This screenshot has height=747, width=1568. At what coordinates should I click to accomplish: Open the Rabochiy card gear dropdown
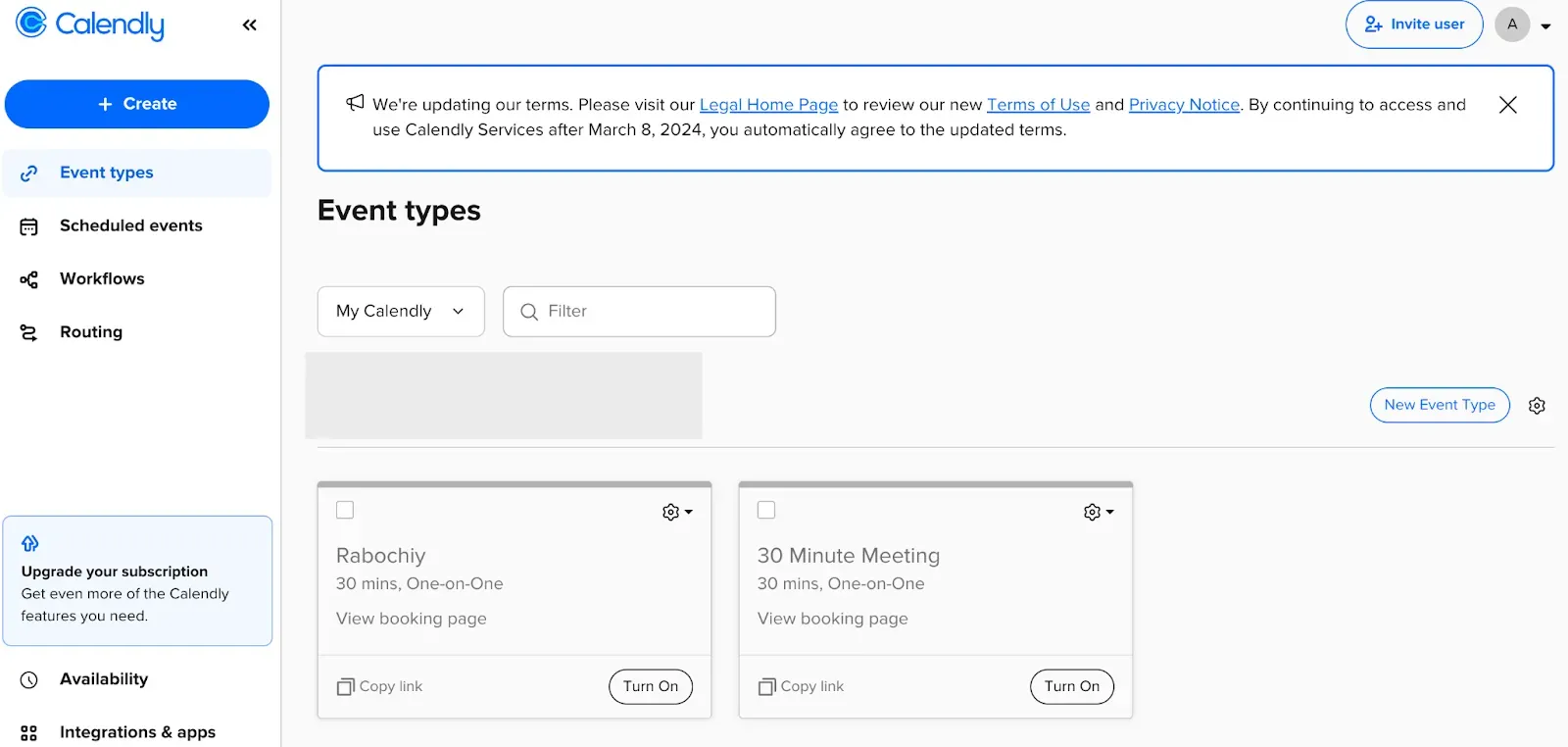point(677,512)
